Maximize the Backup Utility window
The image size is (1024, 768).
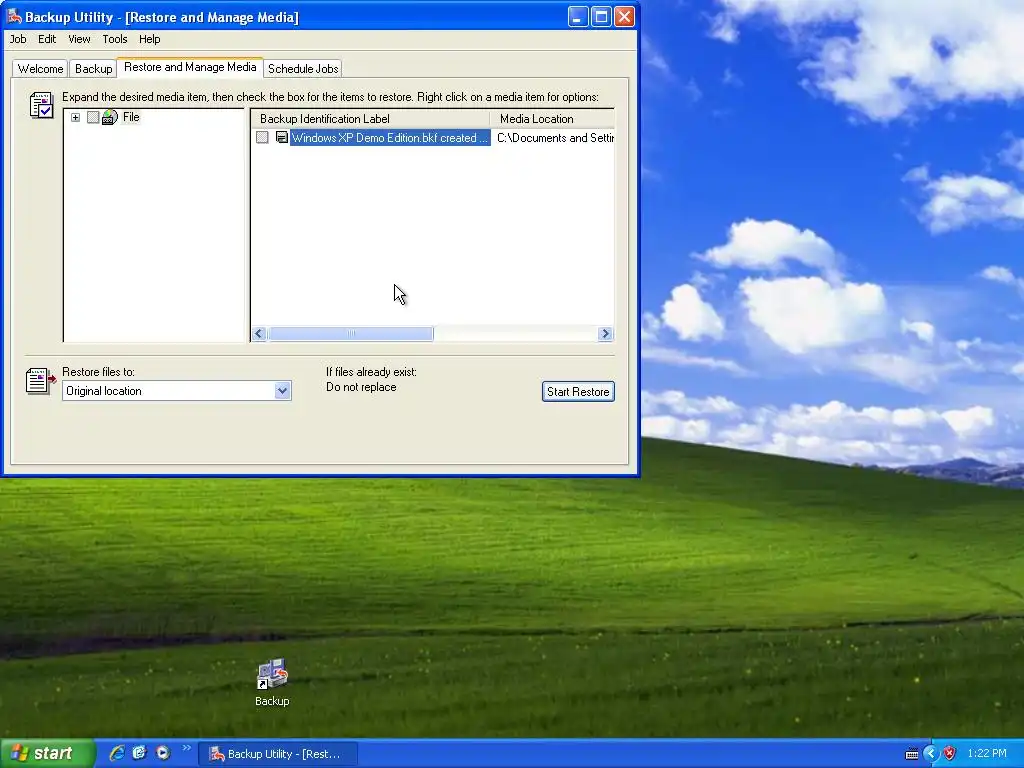tap(601, 16)
